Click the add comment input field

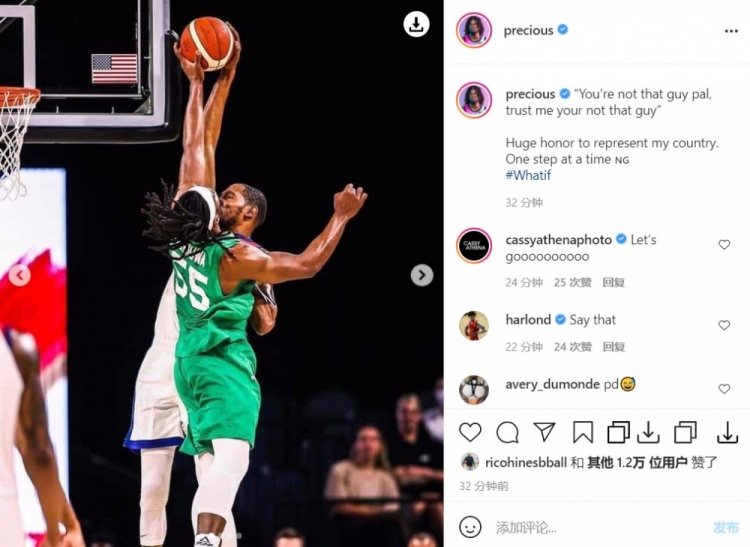(598, 527)
